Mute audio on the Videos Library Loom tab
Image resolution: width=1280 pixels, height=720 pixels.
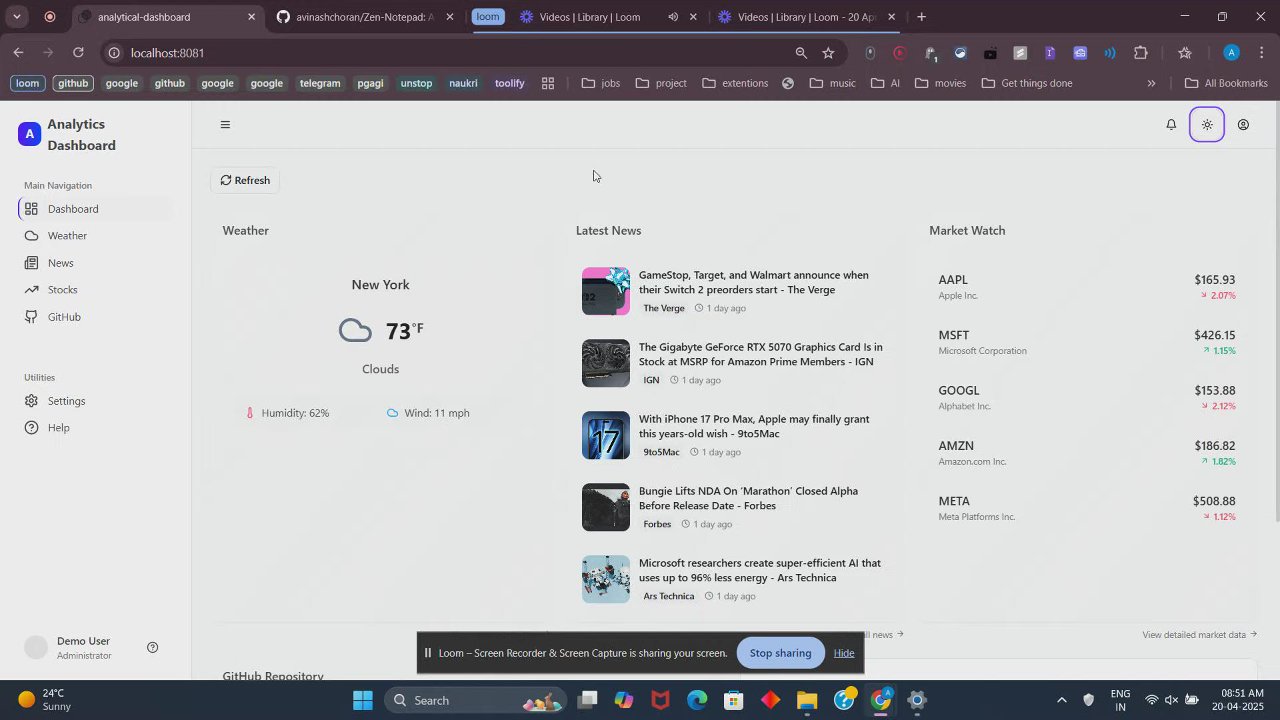click(x=673, y=17)
